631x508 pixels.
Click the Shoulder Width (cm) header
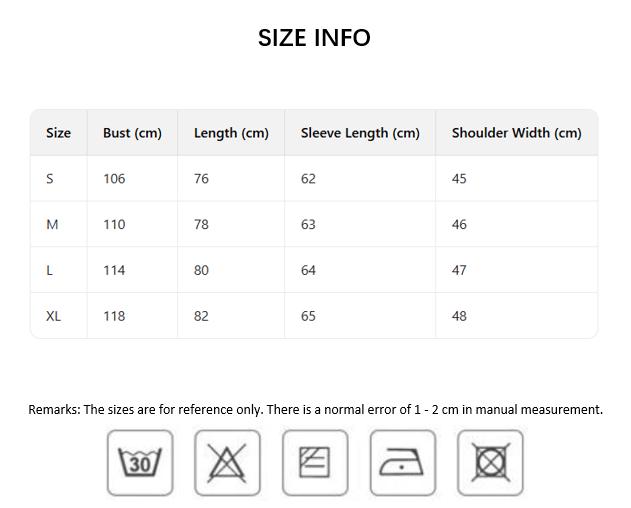(x=516, y=133)
